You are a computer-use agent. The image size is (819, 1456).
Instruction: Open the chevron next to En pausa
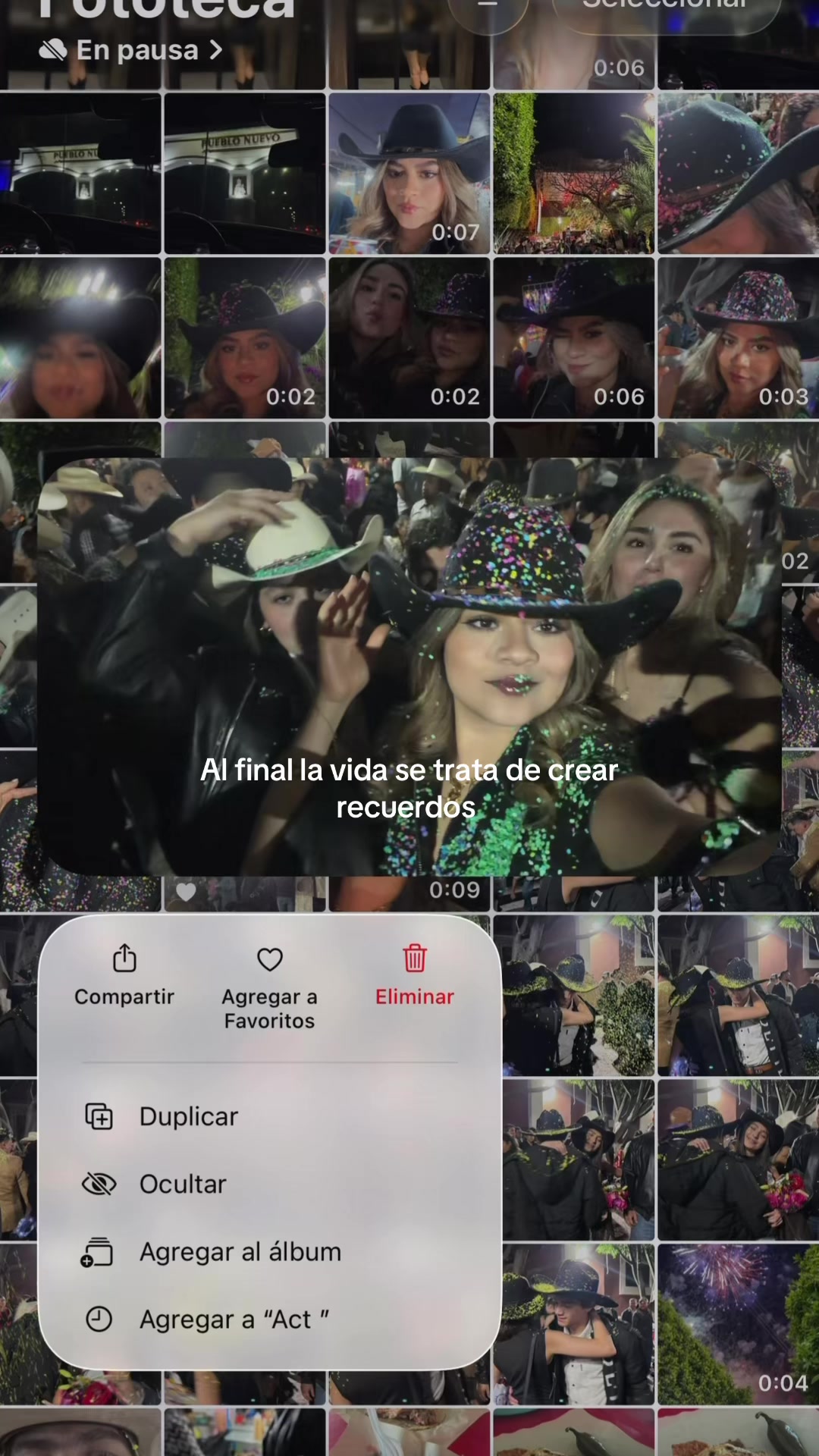pos(216,50)
